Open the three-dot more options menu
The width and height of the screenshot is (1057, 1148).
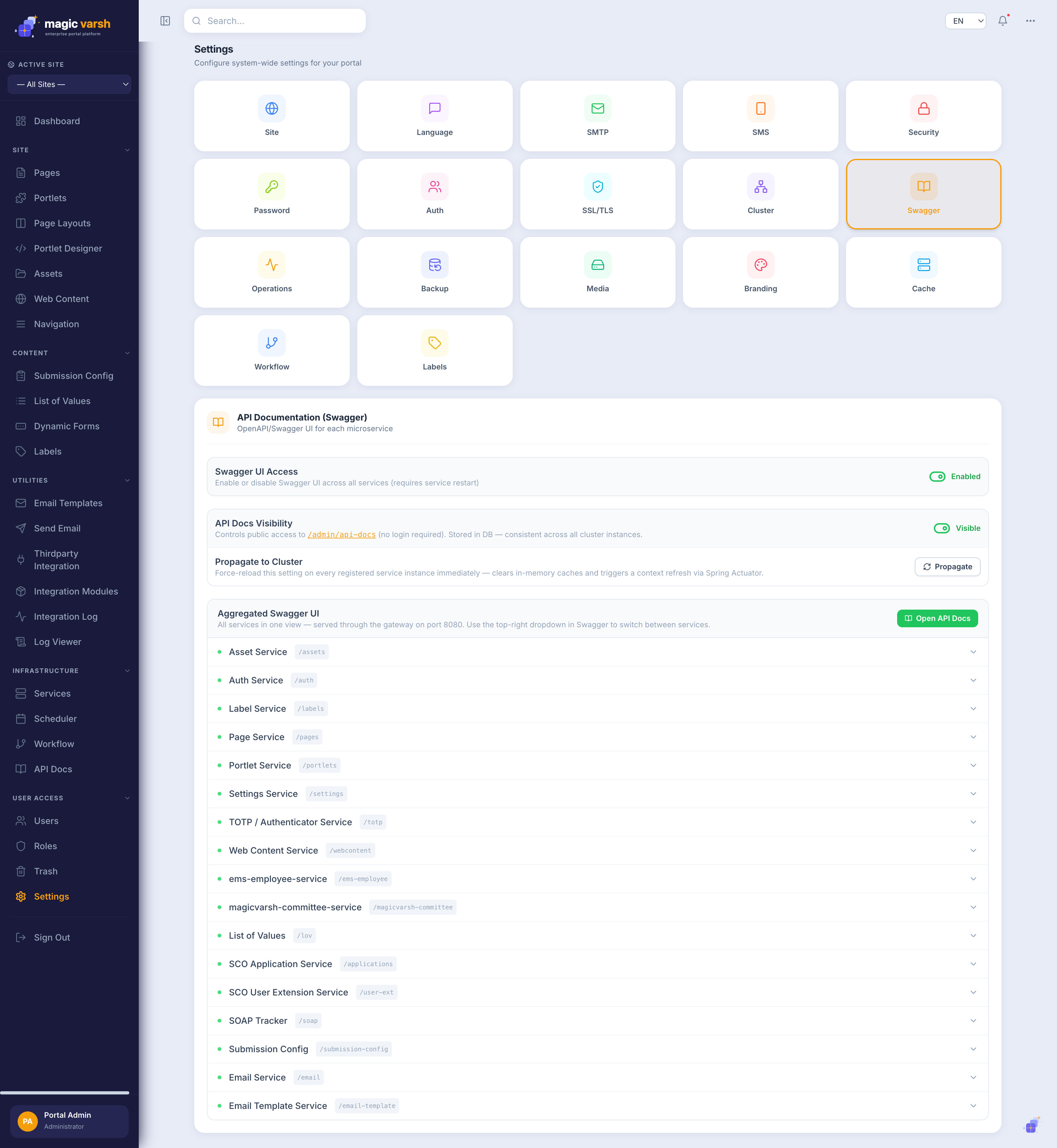(x=1030, y=21)
